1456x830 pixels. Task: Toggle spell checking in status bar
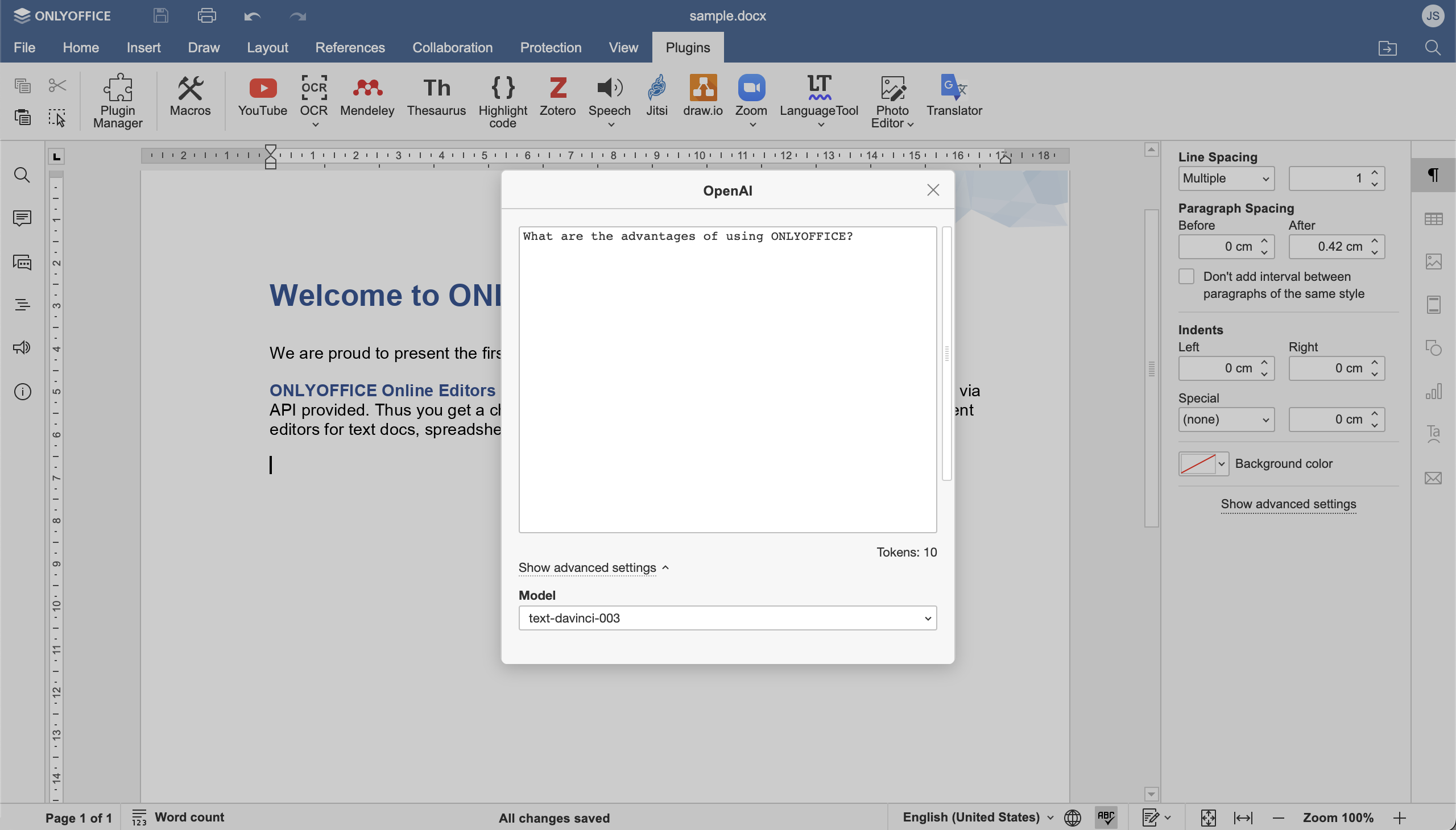pos(1106,817)
